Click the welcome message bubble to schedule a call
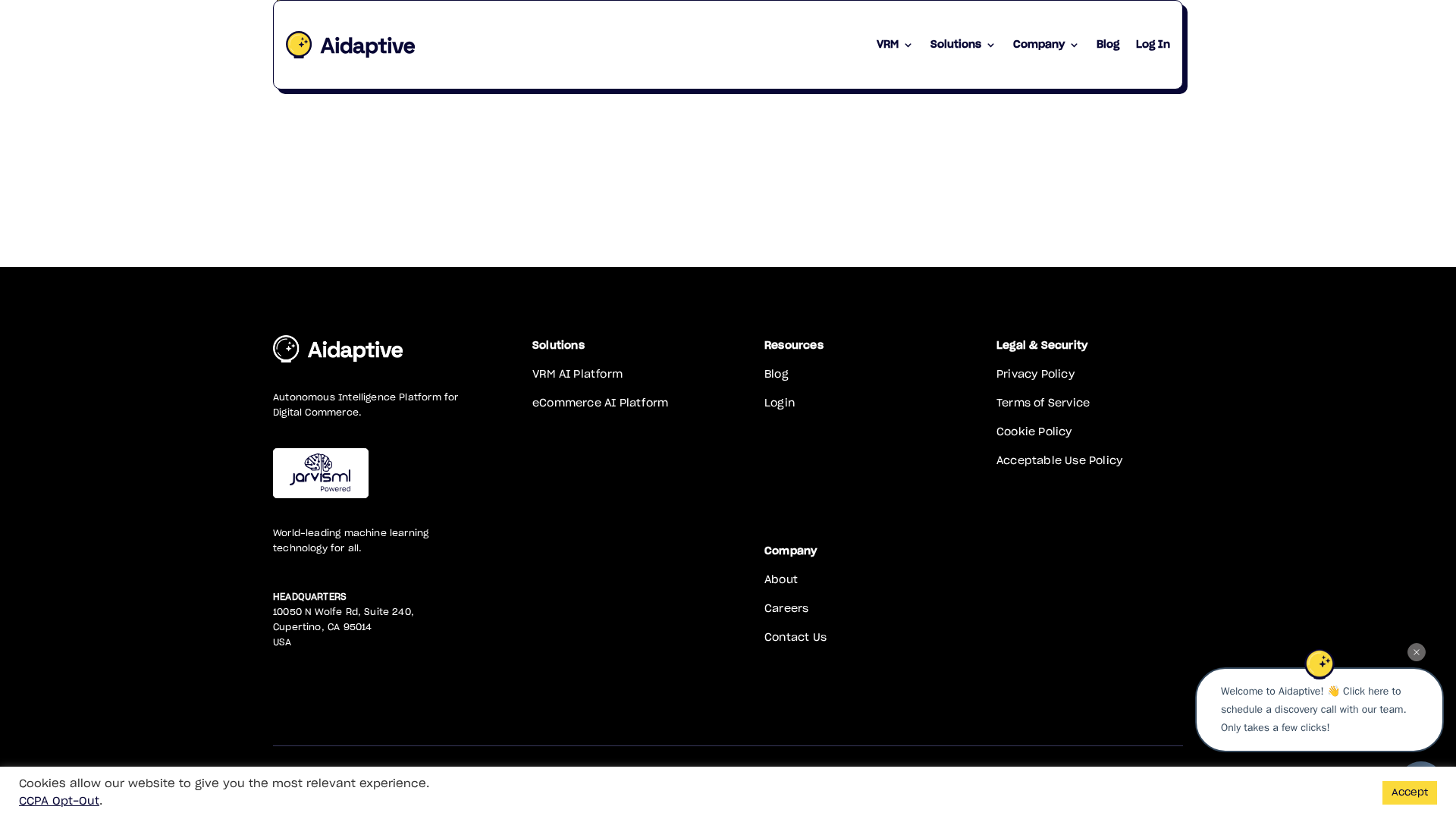The height and width of the screenshot is (819, 1456). [1319, 709]
